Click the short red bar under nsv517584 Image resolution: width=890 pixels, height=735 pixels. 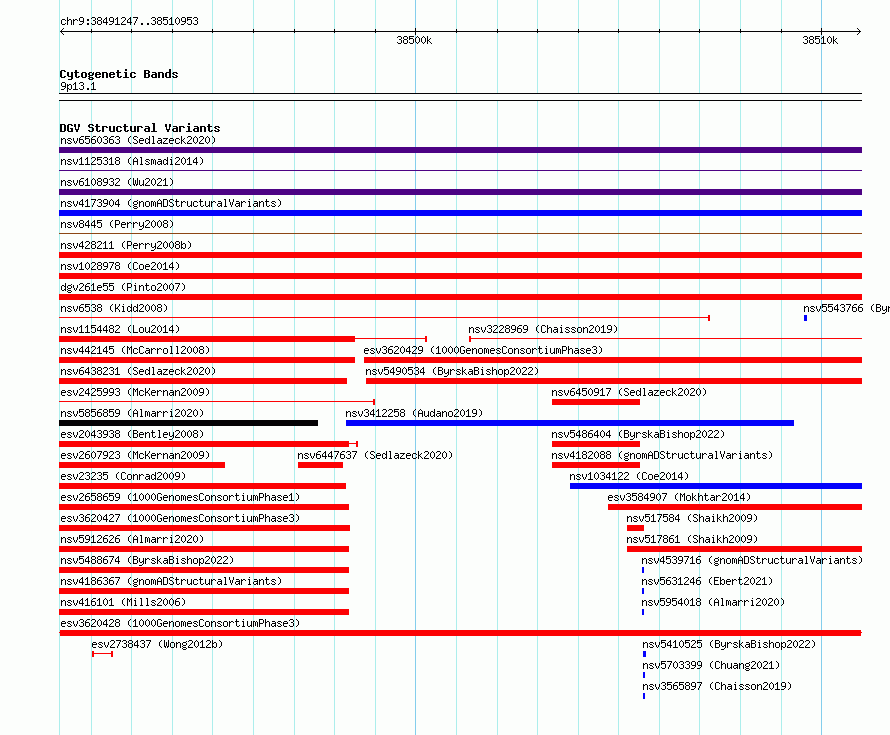(x=635, y=528)
